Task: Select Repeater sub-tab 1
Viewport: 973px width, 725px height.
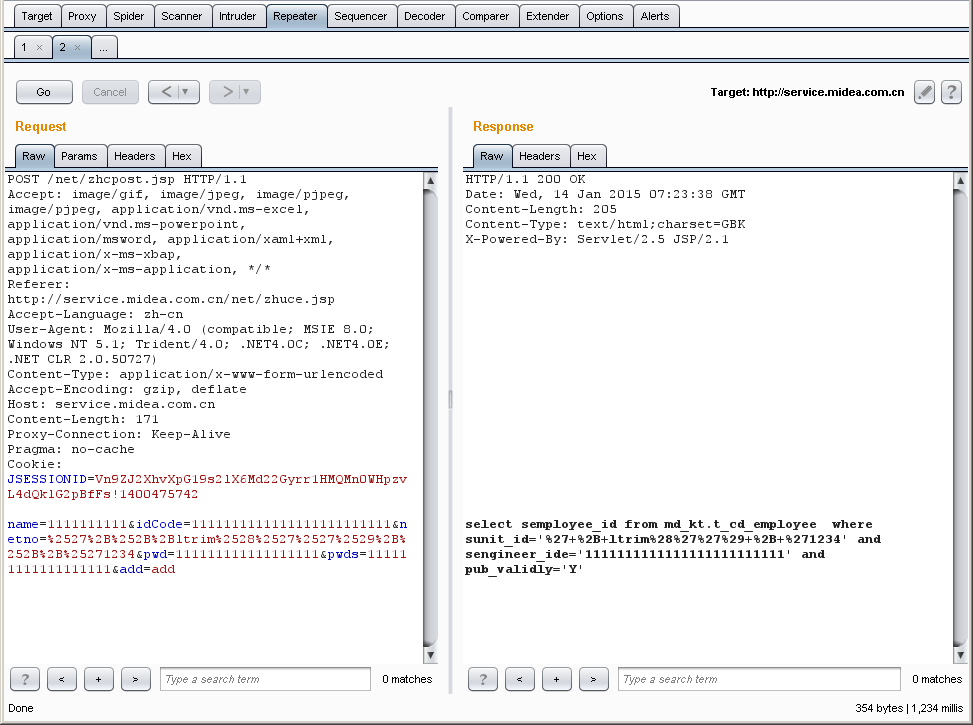Action: pyautogui.click(x=24, y=47)
